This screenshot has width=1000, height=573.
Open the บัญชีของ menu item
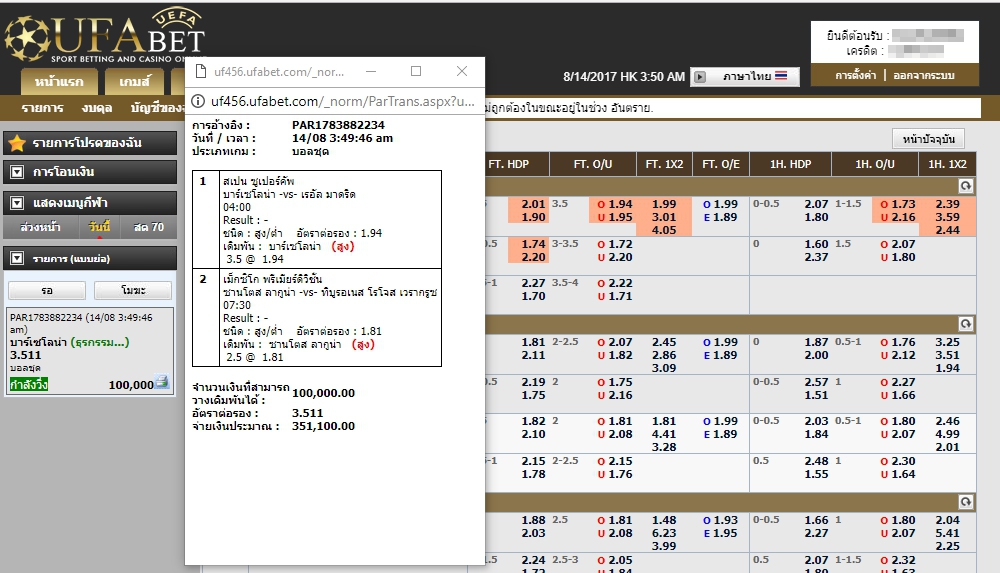tap(157, 108)
